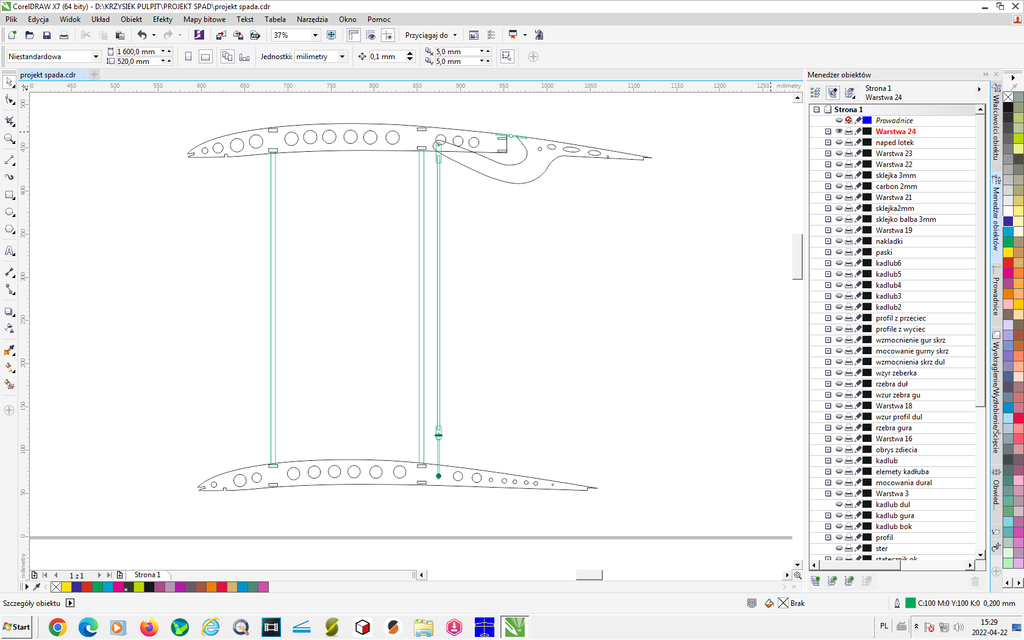Image resolution: width=1024 pixels, height=640 pixels.
Task: Toggle printing for the Warstwa 23 layer
Action: pyautogui.click(x=849, y=153)
